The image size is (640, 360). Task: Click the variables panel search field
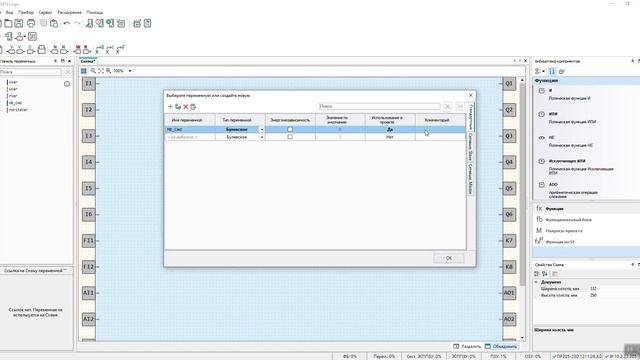[x=30, y=72]
